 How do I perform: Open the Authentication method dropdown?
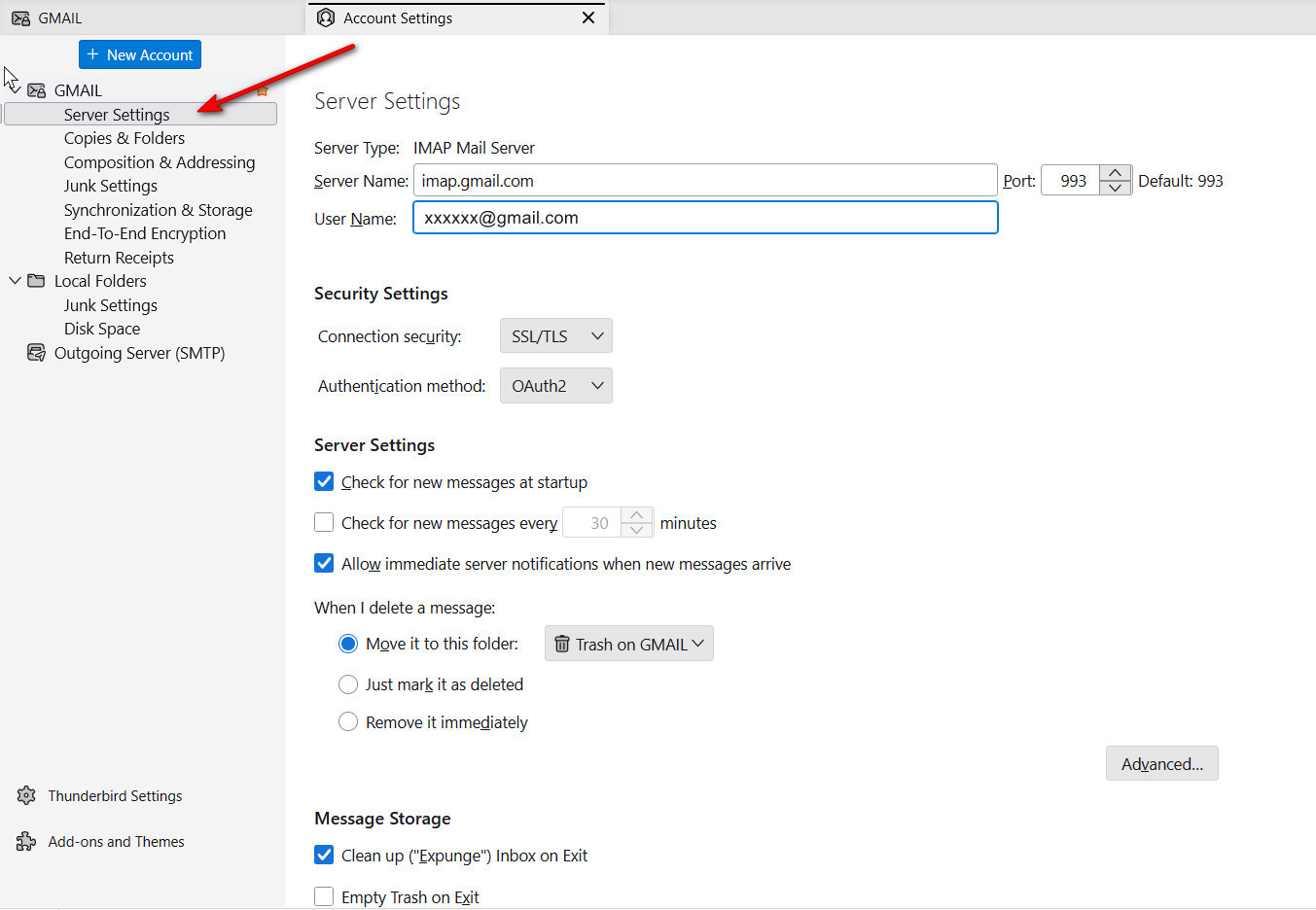point(555,386)
